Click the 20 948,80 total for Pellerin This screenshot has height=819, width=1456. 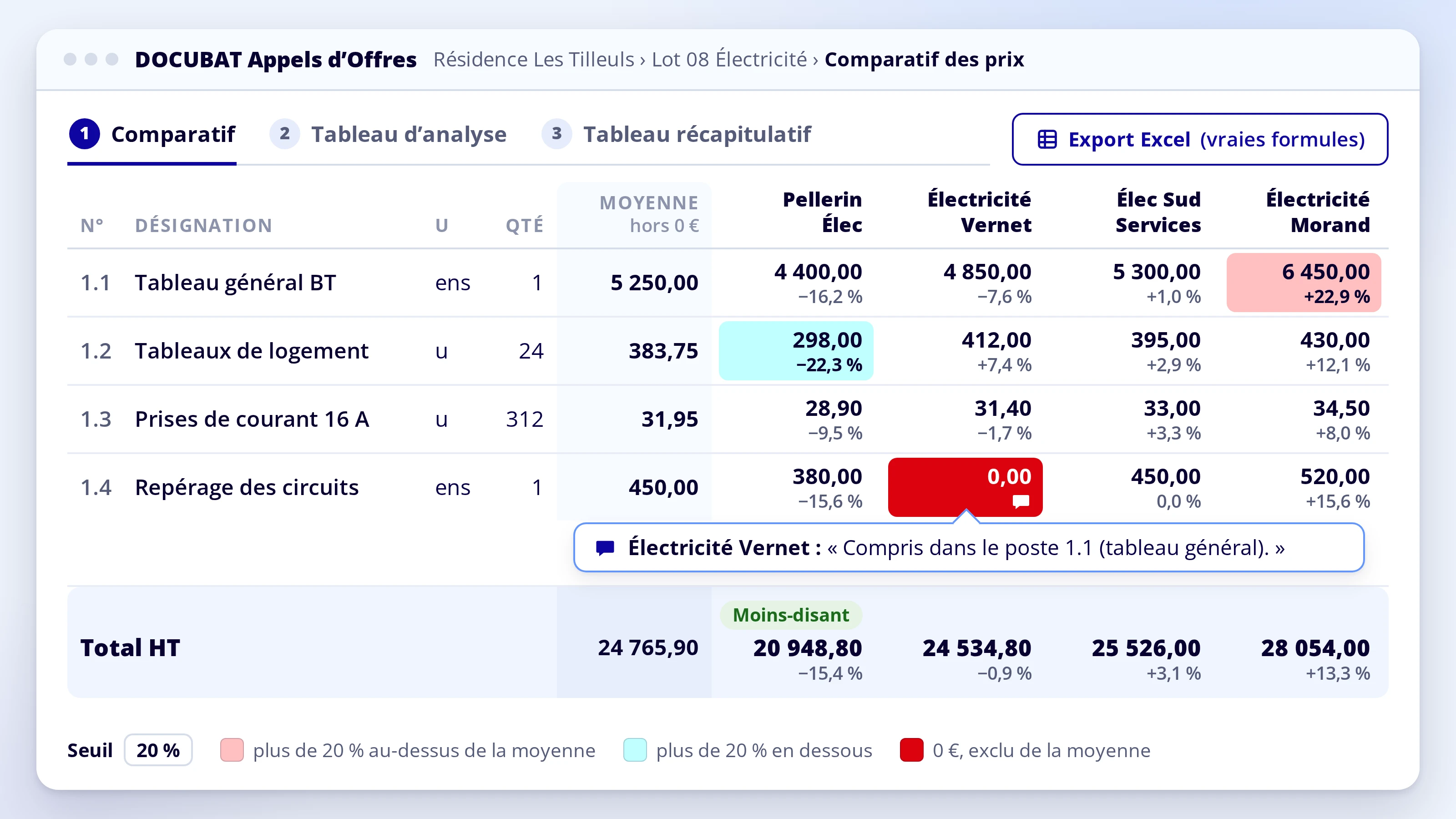(x=808, y=648)
